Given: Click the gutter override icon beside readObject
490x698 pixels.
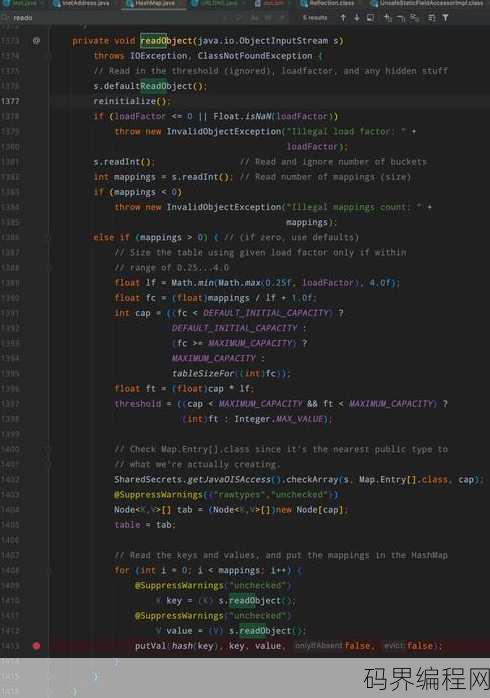Looking at the screenshot, I should tap(36, 41).
